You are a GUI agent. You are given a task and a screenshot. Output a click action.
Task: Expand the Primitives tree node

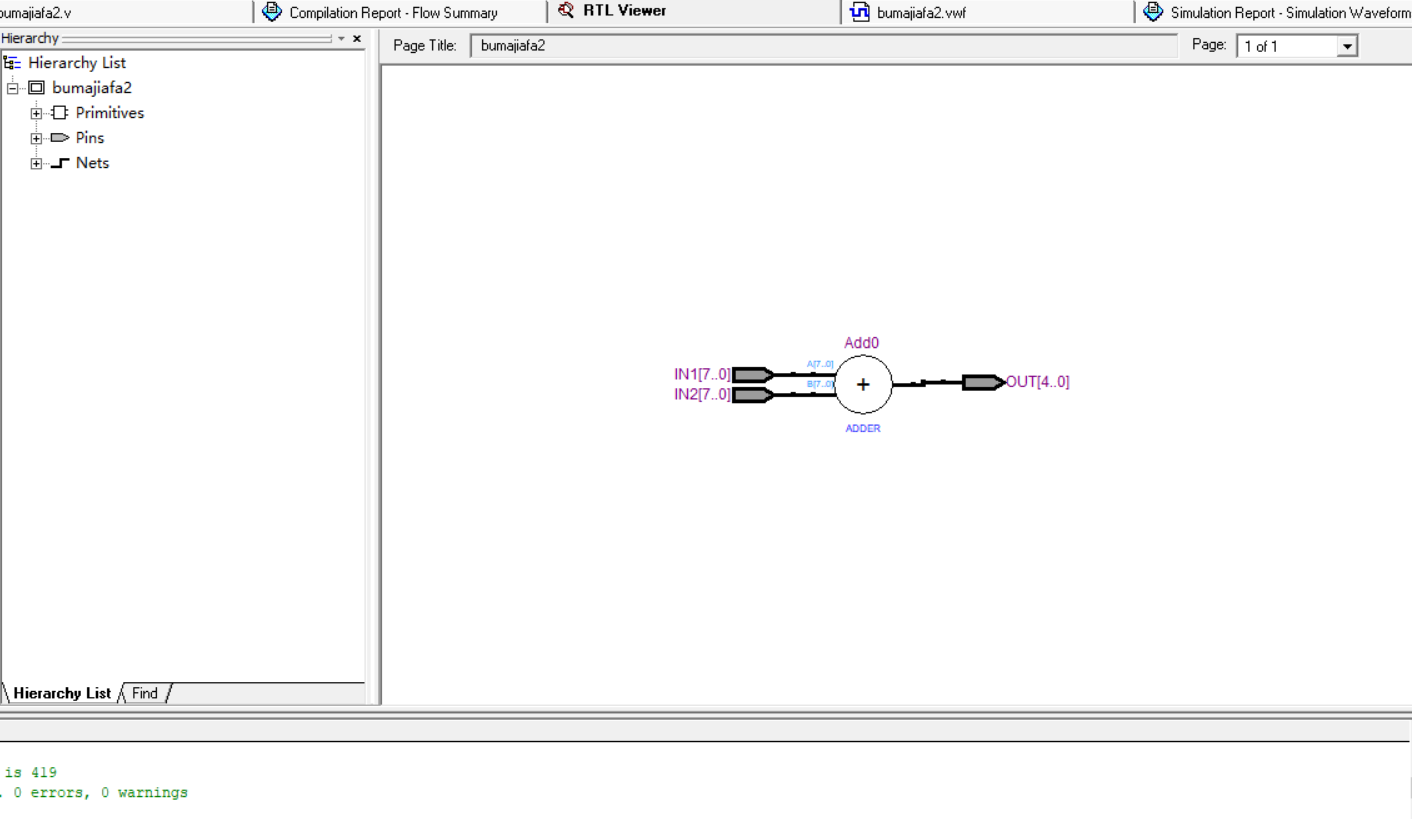click(x=36, y=113)
